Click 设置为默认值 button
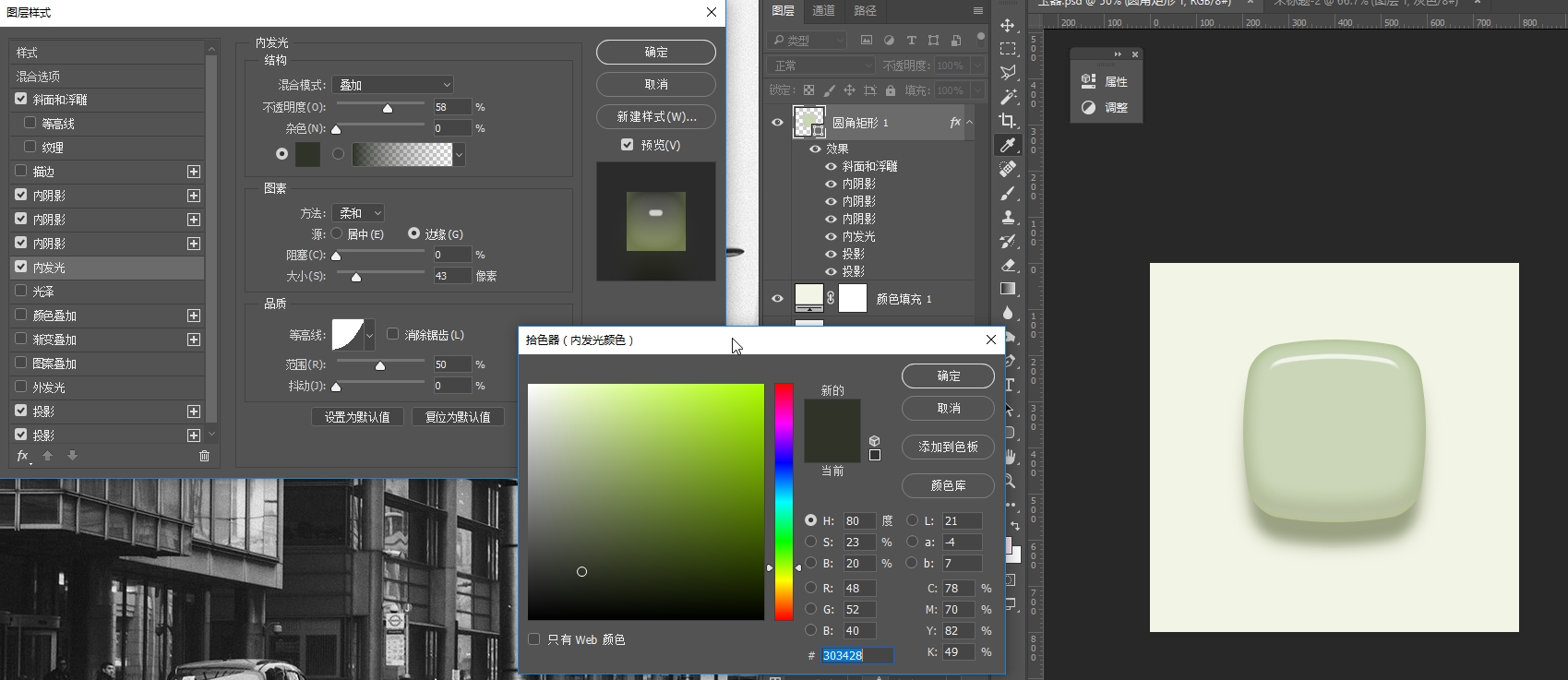1568x680 pixels. tap(357, 417)
